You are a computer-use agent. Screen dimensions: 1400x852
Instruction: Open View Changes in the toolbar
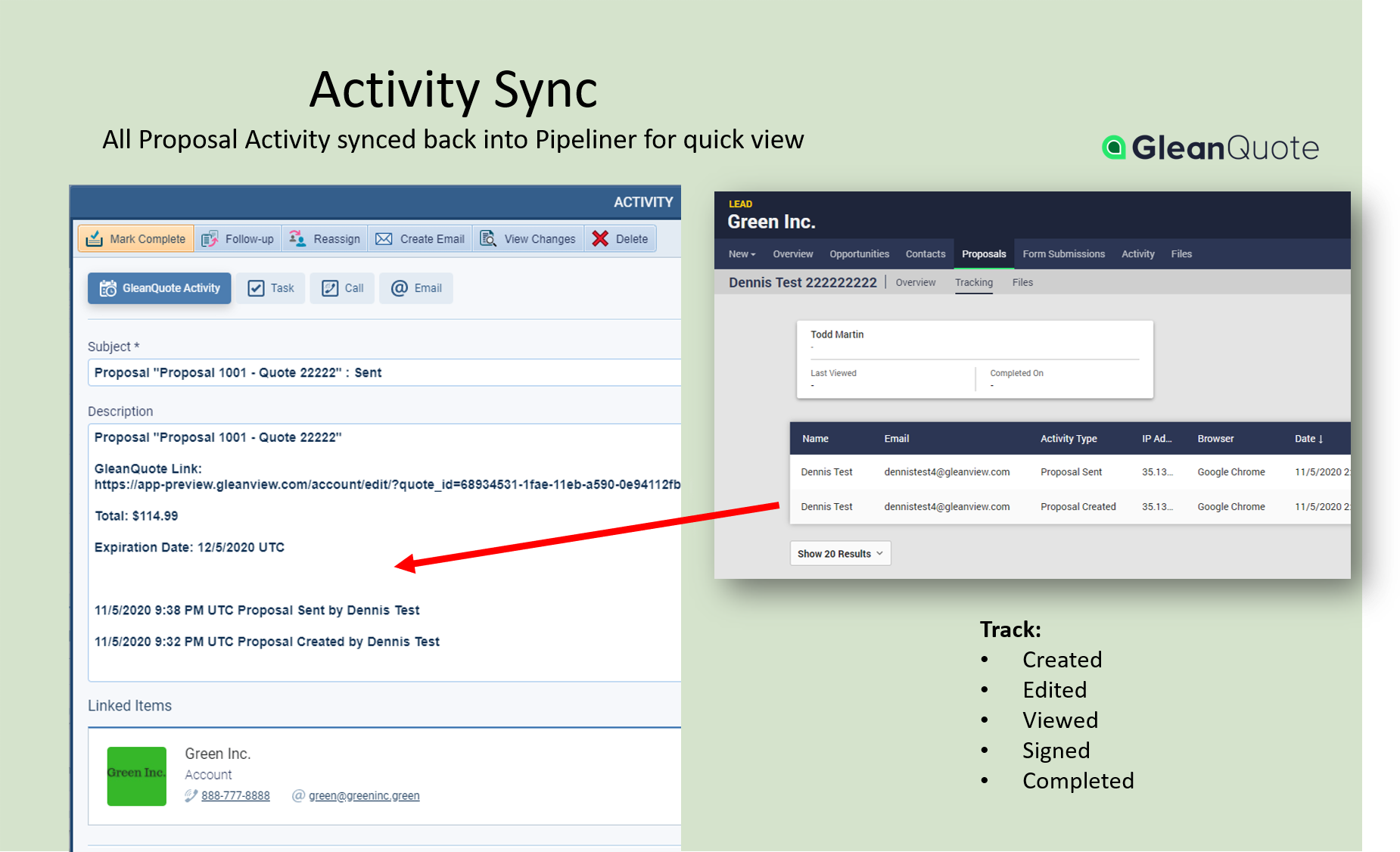coord(529,239)
